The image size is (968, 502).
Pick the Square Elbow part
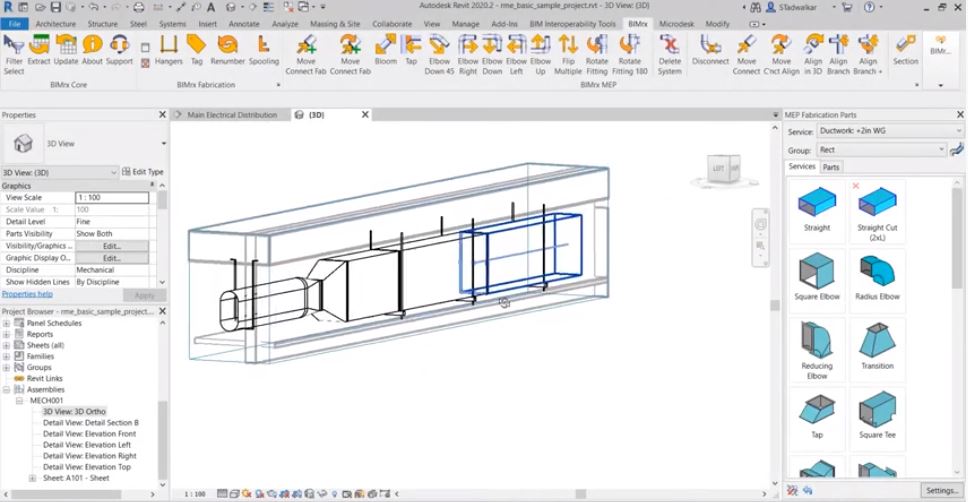(x=817, y=277)
